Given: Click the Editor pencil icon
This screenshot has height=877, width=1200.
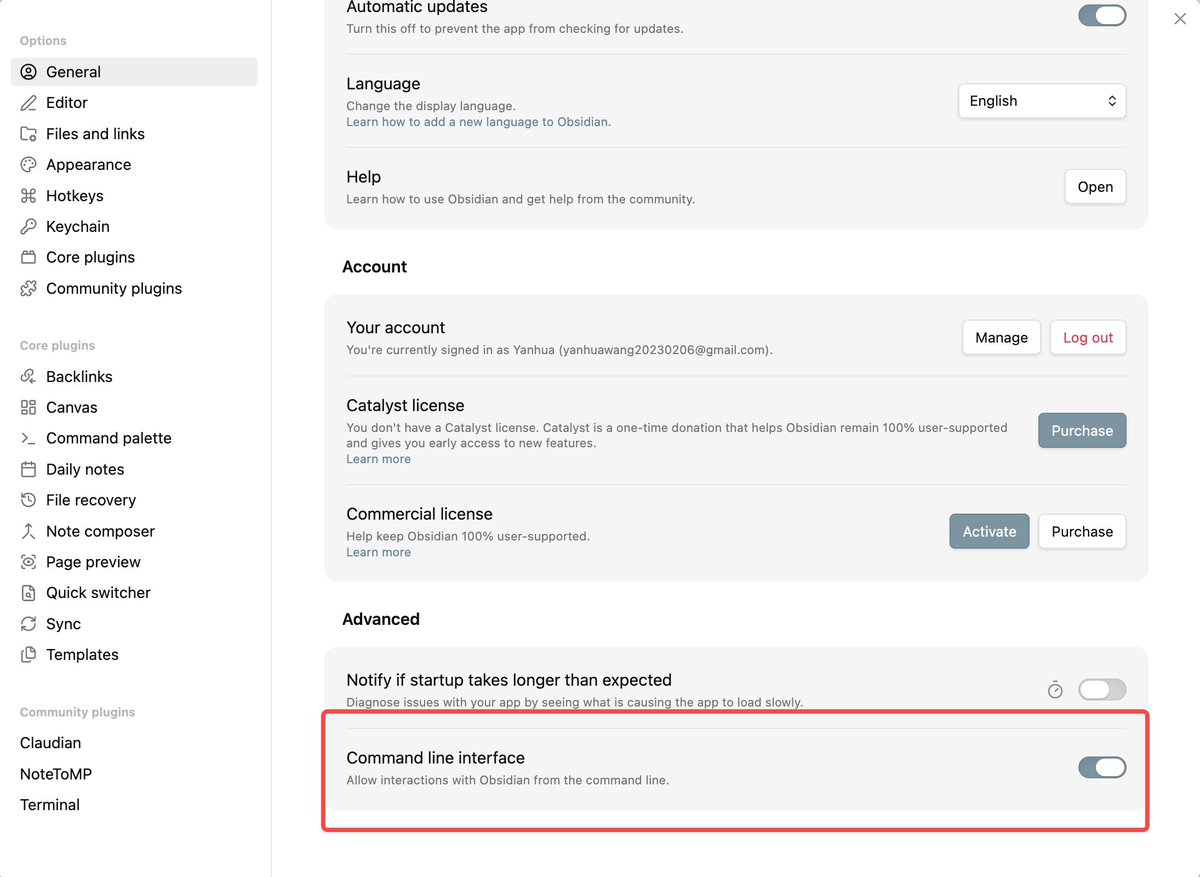Looking at the screenshot, I should [x=28, y=103].
